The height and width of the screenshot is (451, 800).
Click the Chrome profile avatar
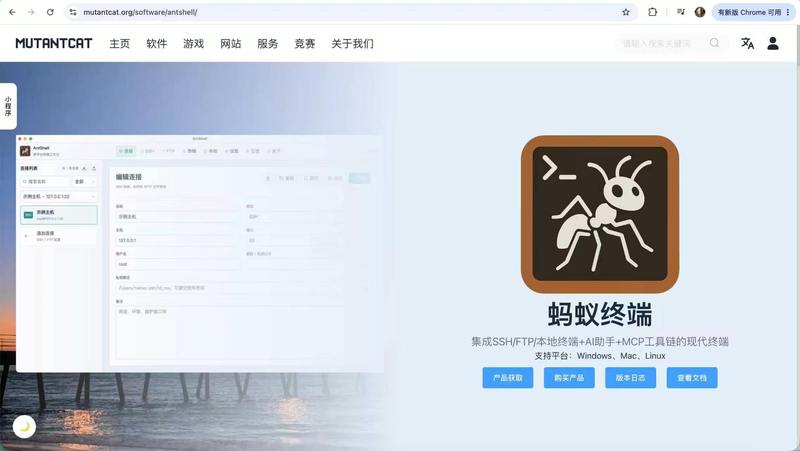700,12
